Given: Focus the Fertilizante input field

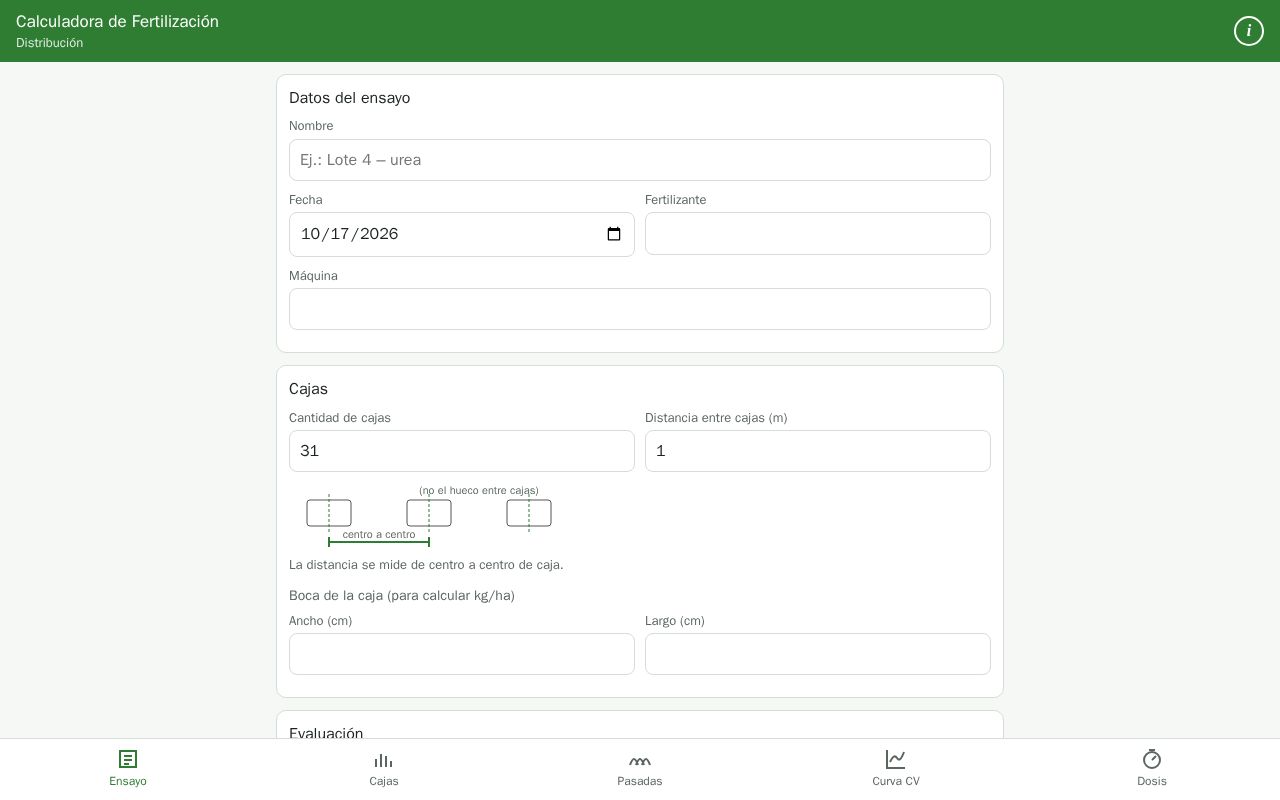Looking at the screenshot, I should (x=818, y=234).
